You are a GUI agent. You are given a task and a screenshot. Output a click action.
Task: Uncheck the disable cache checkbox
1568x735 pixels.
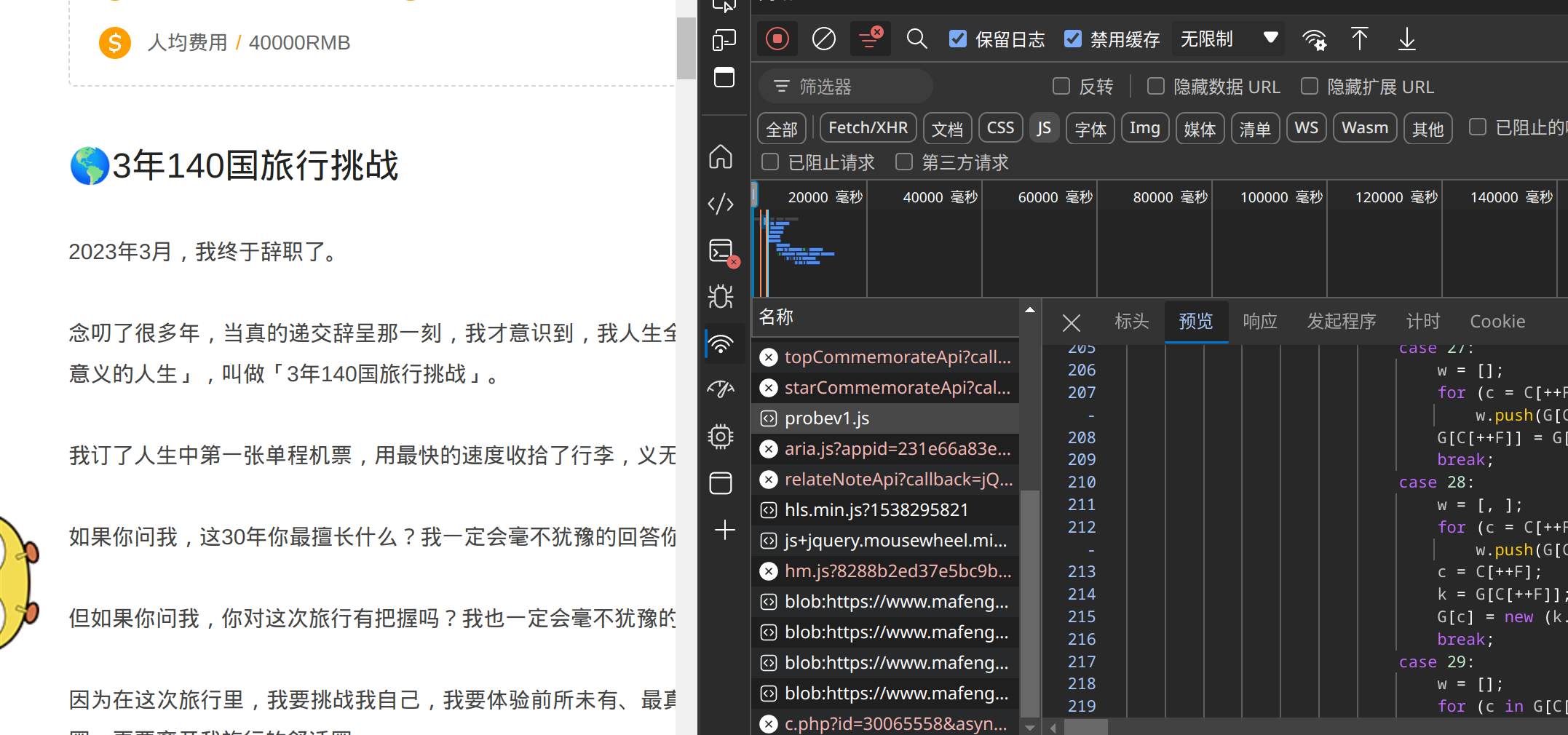(x=1073, y=39)
